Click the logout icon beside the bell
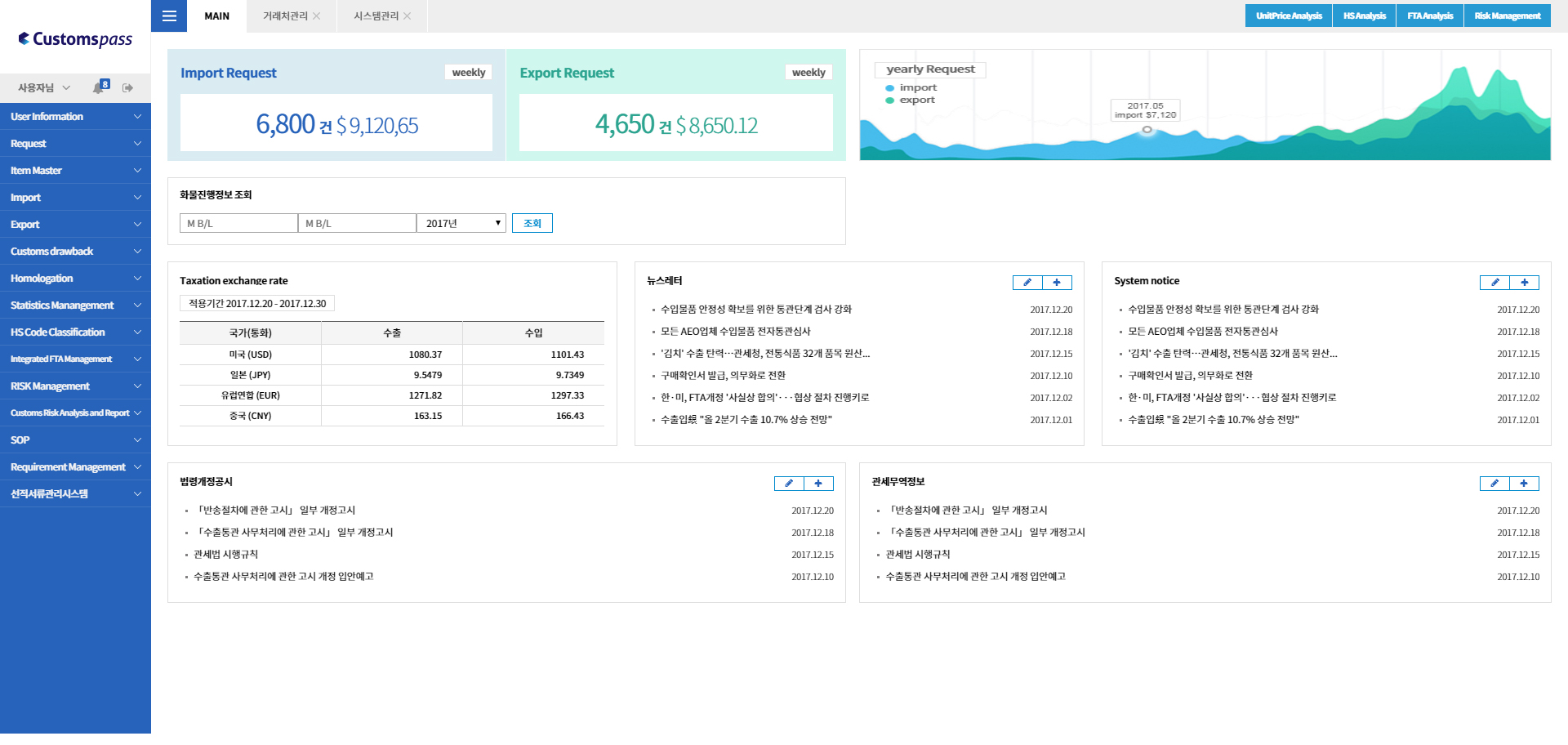This screenshot has width=1568, height=745. tap(127, 87)
